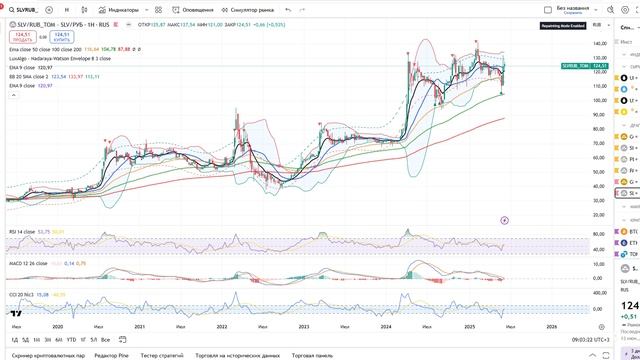Open Тестер стратегий tab
This screenshot has height=360, width=640.
click(162, 356)
